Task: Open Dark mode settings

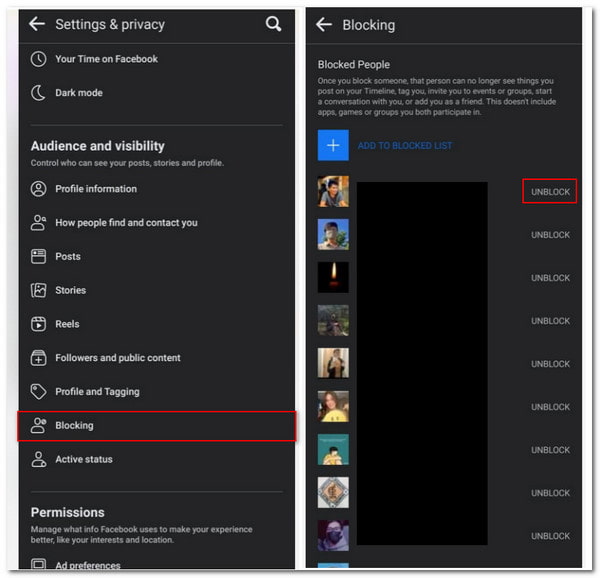Action: click(157, 93)
